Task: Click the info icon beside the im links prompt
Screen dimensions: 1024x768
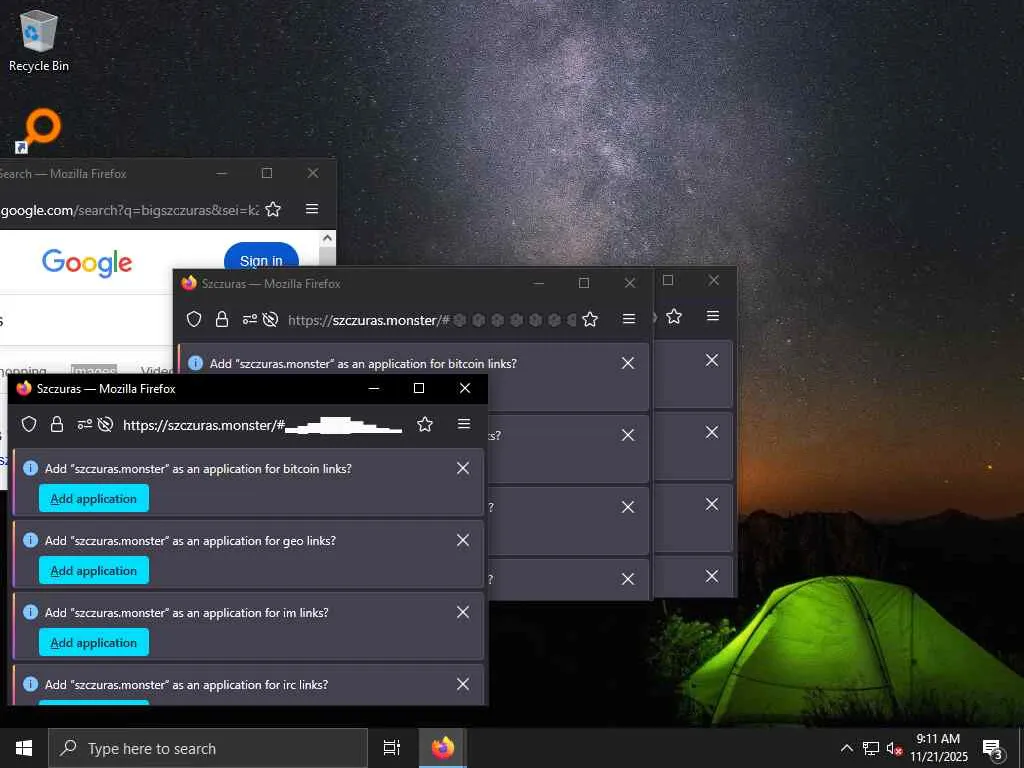Action: click(30, 612)
